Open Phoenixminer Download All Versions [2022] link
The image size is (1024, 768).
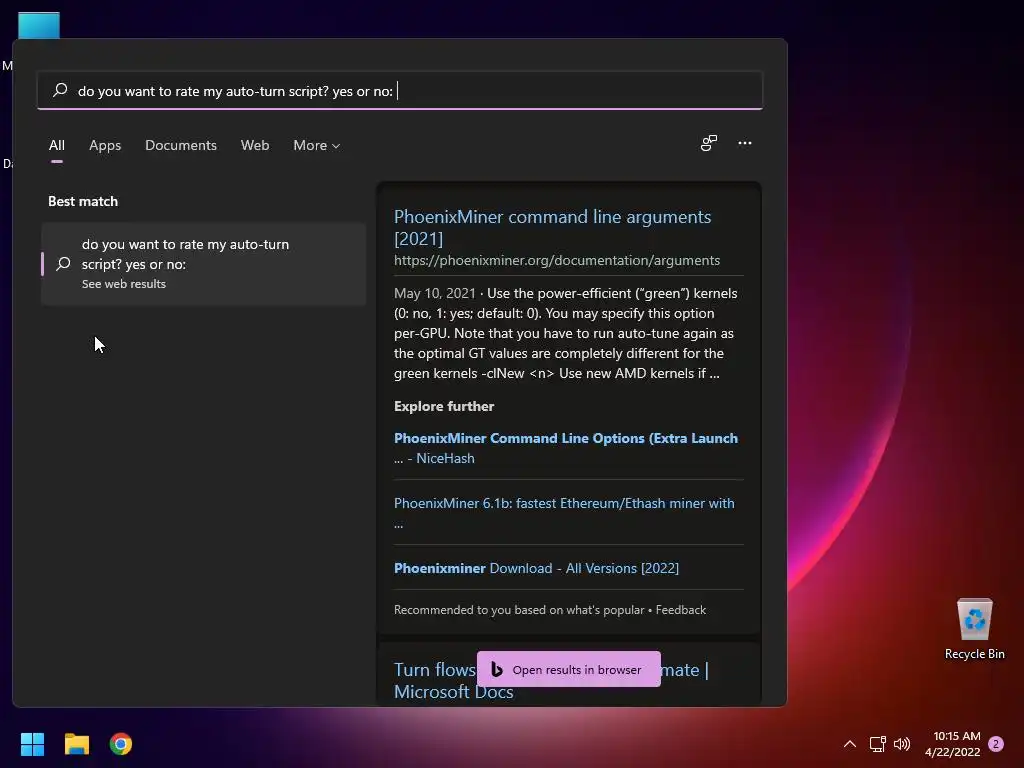pos(536,568)
